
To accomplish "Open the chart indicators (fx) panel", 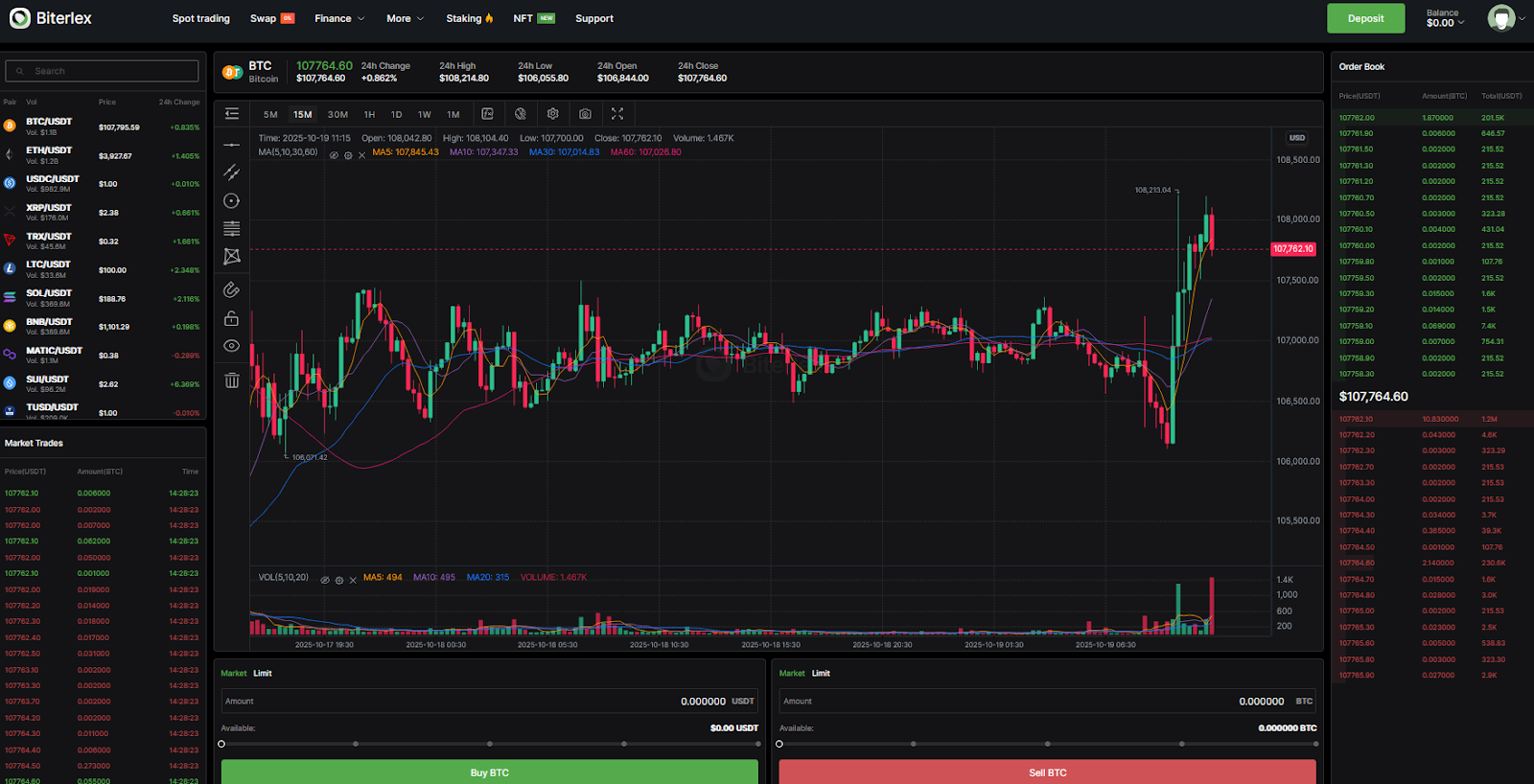I will click(x=487, y=114).
